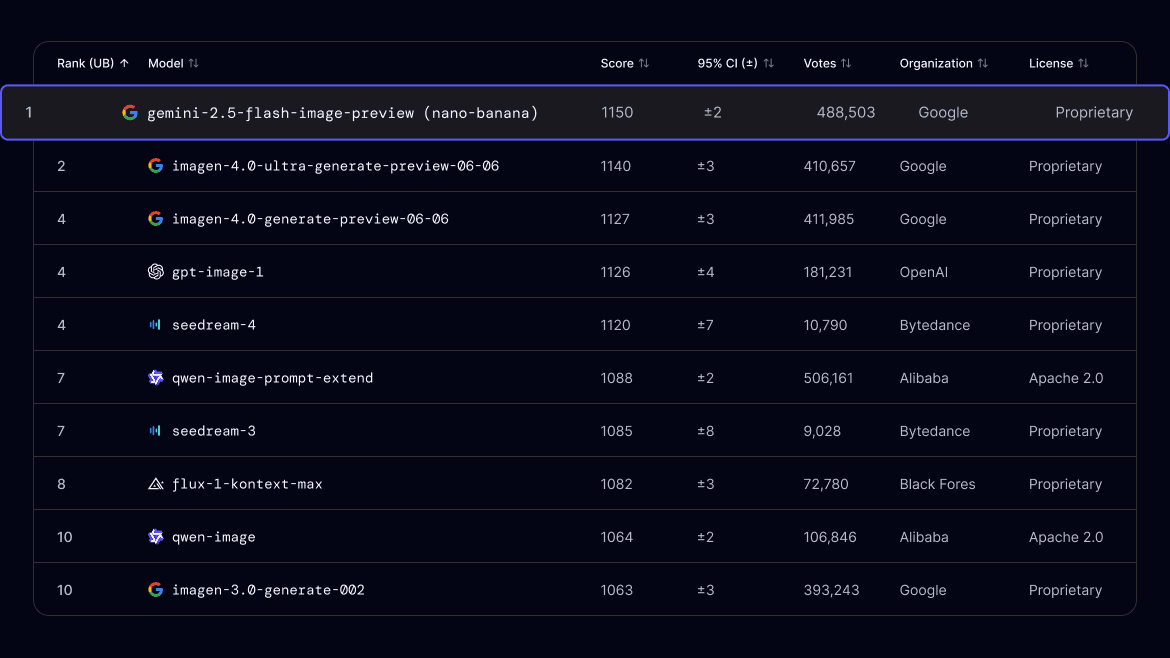Click Google logo beside imagen-4.0-ultra-generate-preview-06-06
Viewport: 1170px width, 658px height.
(156, 166)
